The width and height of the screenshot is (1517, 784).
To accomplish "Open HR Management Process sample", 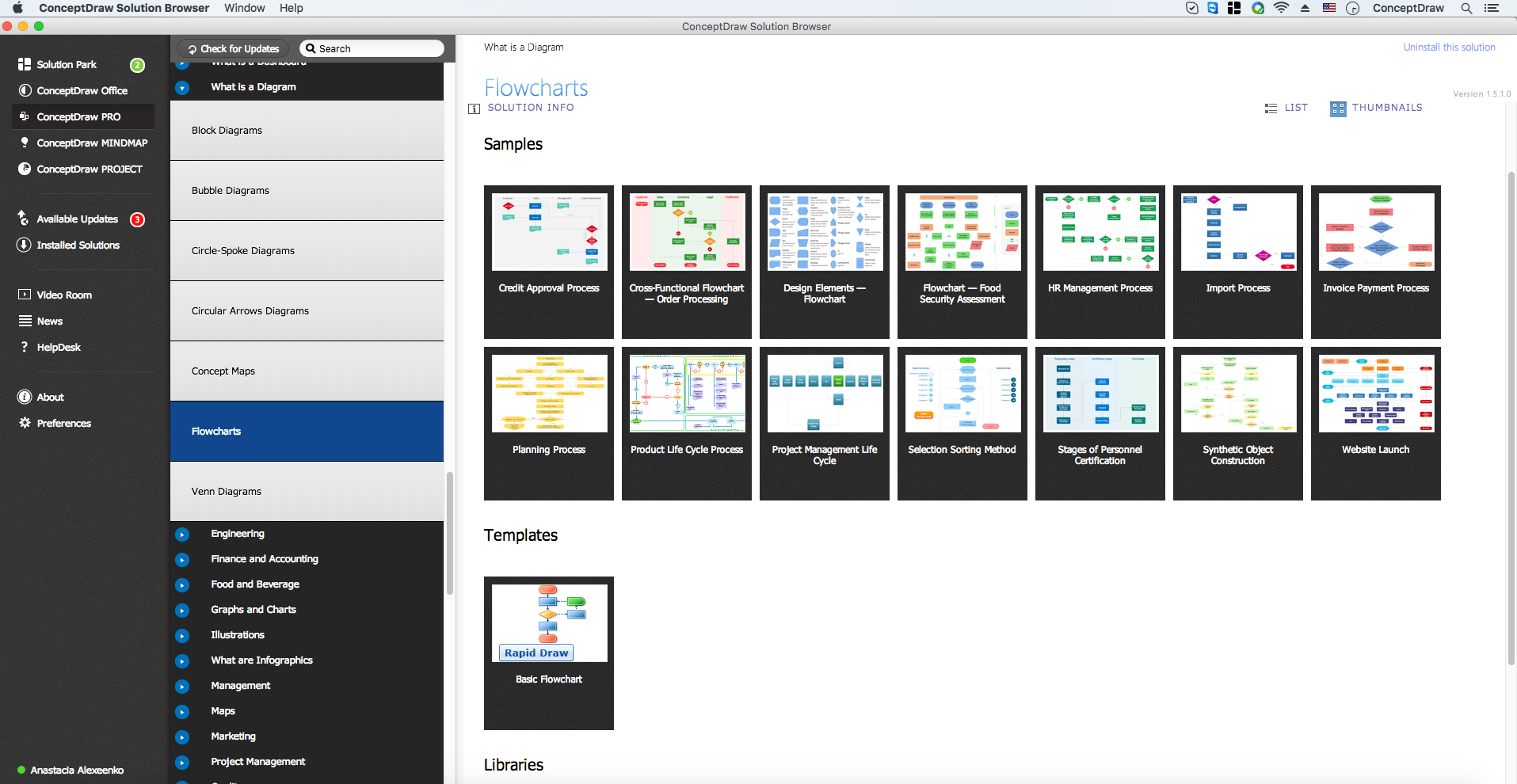I will (1100, 262).
